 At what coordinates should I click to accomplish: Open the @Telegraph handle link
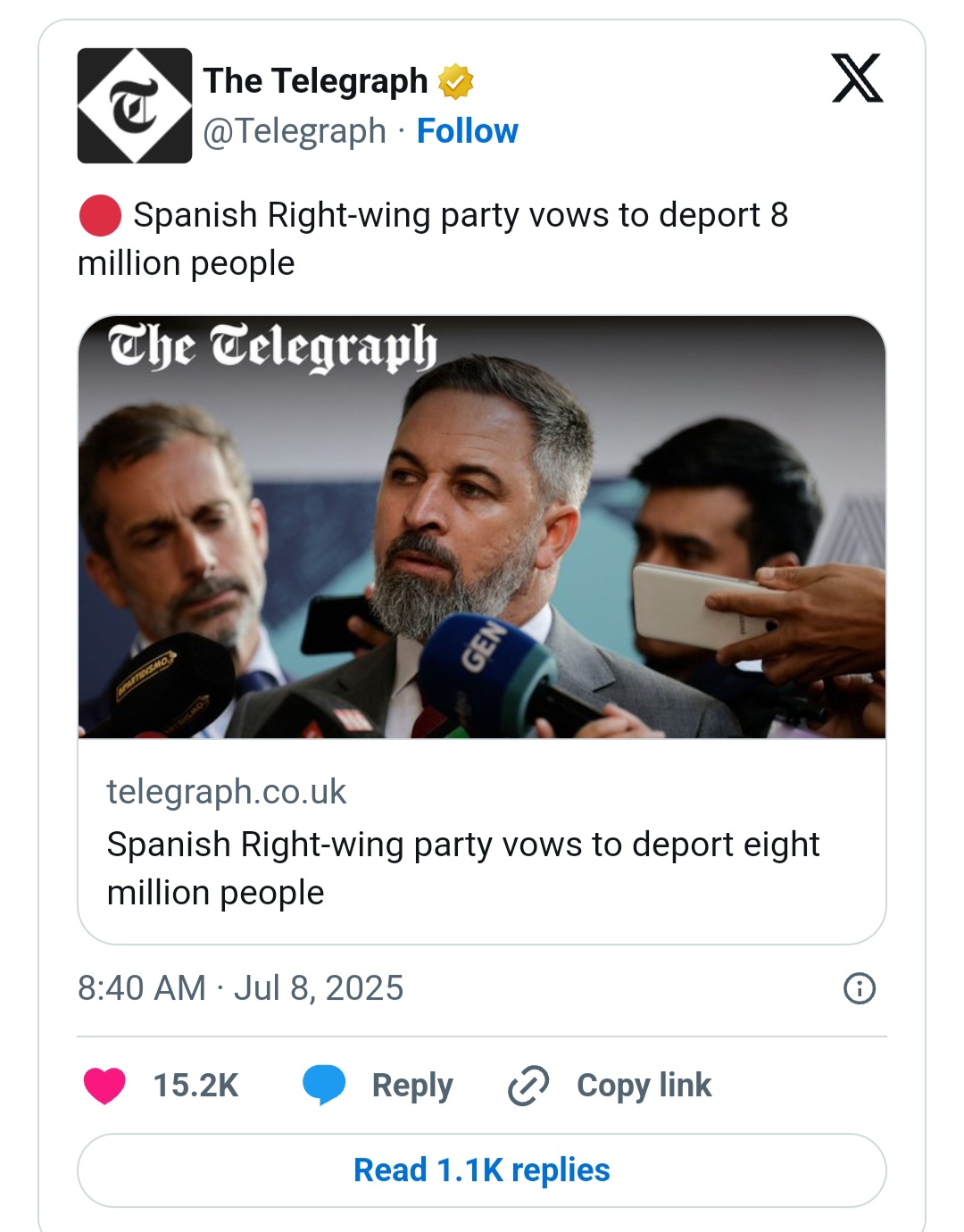tap(295, 131)
